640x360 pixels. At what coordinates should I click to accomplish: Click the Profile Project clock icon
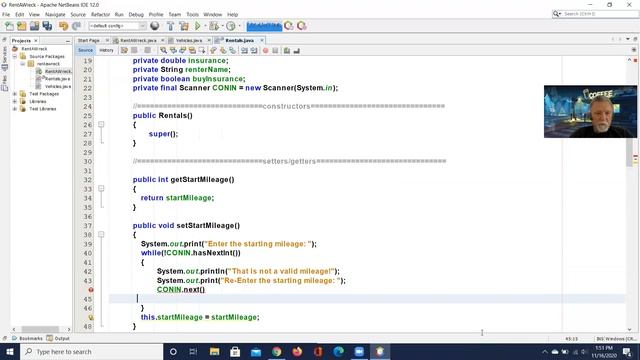[x=231, y=26]
